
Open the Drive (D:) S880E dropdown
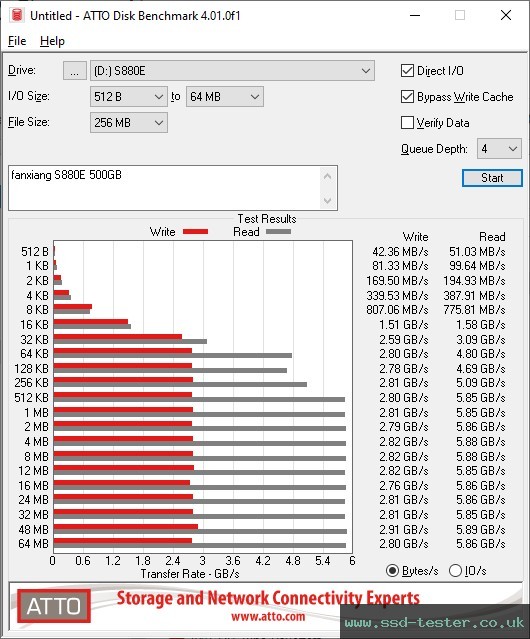[x=232, y=71]
